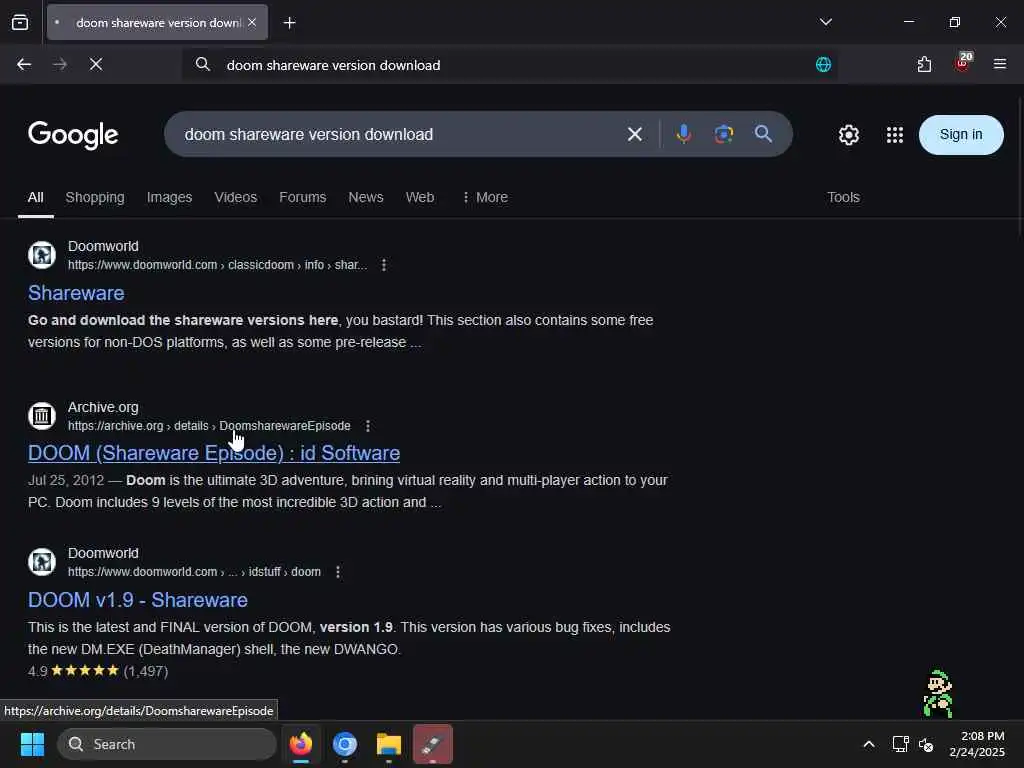Open the DOOM v1.9 - Shareware link

click(x=137, y=600)
